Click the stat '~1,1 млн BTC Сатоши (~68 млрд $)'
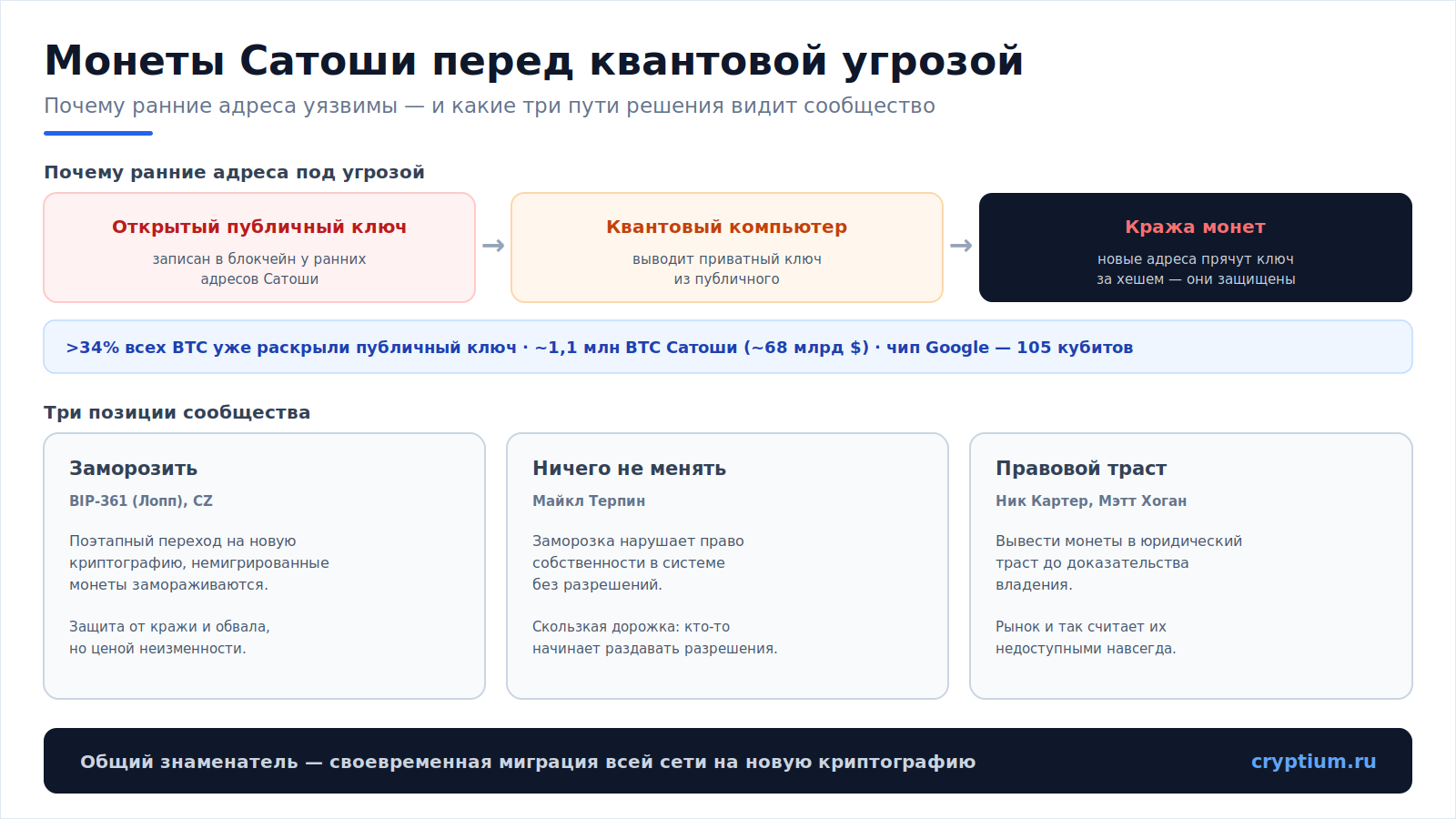The height and width of the screenshot is (819, 1456). click(702, 347)
